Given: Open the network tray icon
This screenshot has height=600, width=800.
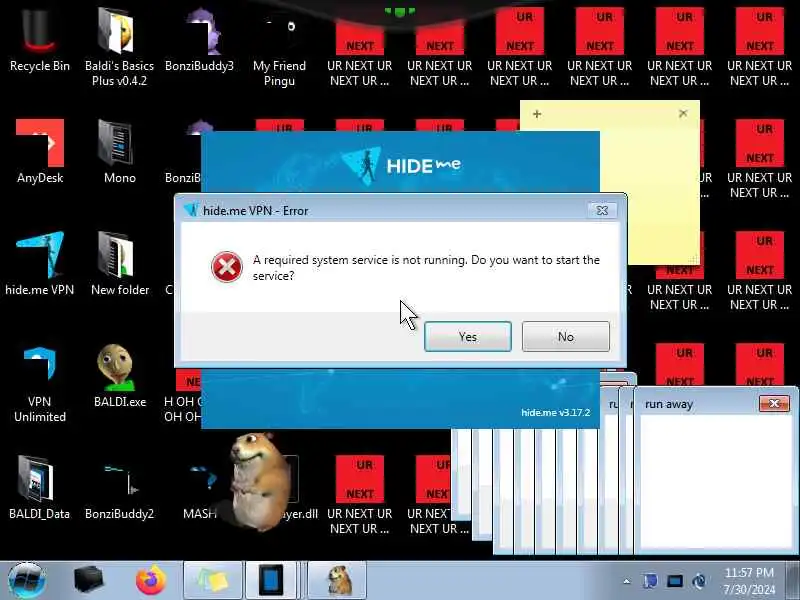Looking at the screenshot, I should click(674, 581).
